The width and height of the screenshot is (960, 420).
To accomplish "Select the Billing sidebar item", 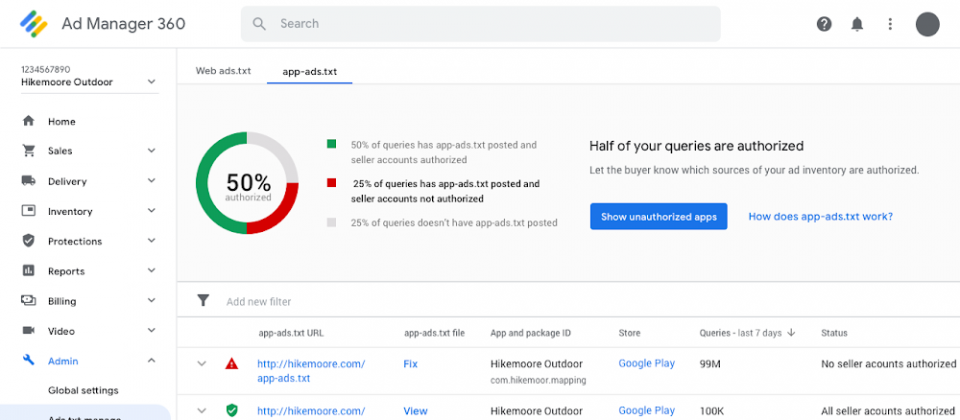I will [x=62, y=301].
